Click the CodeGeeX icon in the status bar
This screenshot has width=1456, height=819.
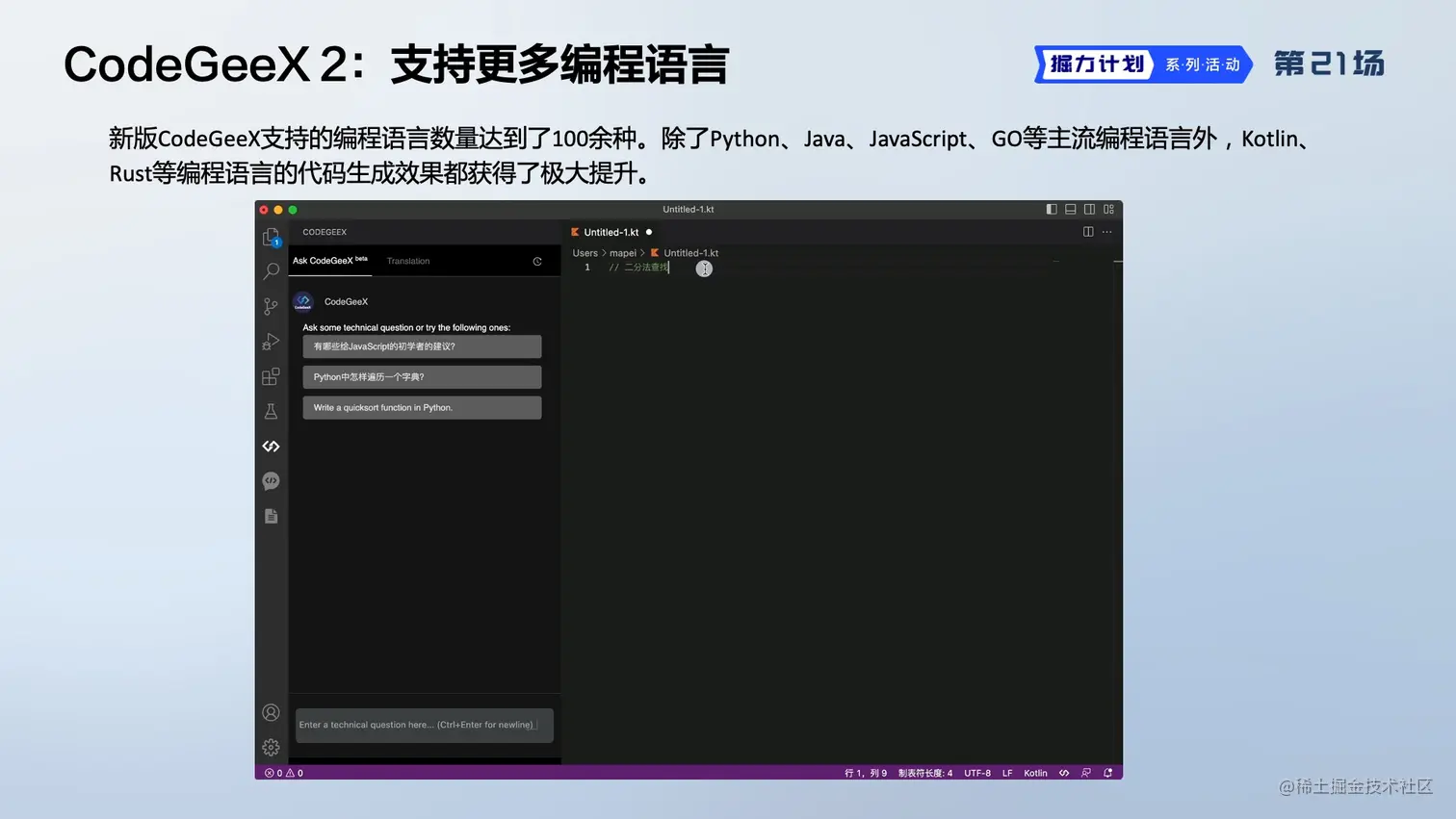coord(1064,773)
